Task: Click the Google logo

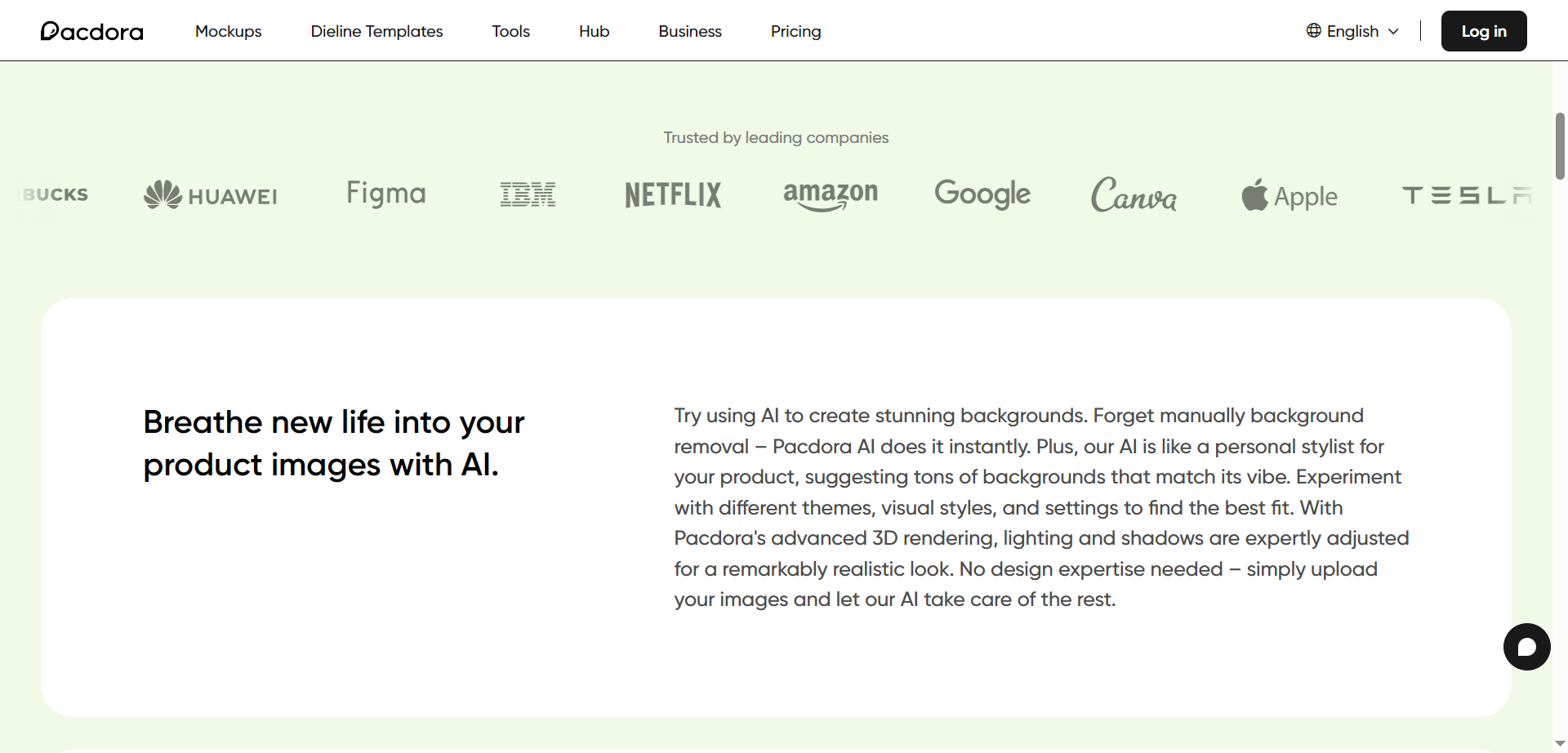Action: [x=982, y=194]
